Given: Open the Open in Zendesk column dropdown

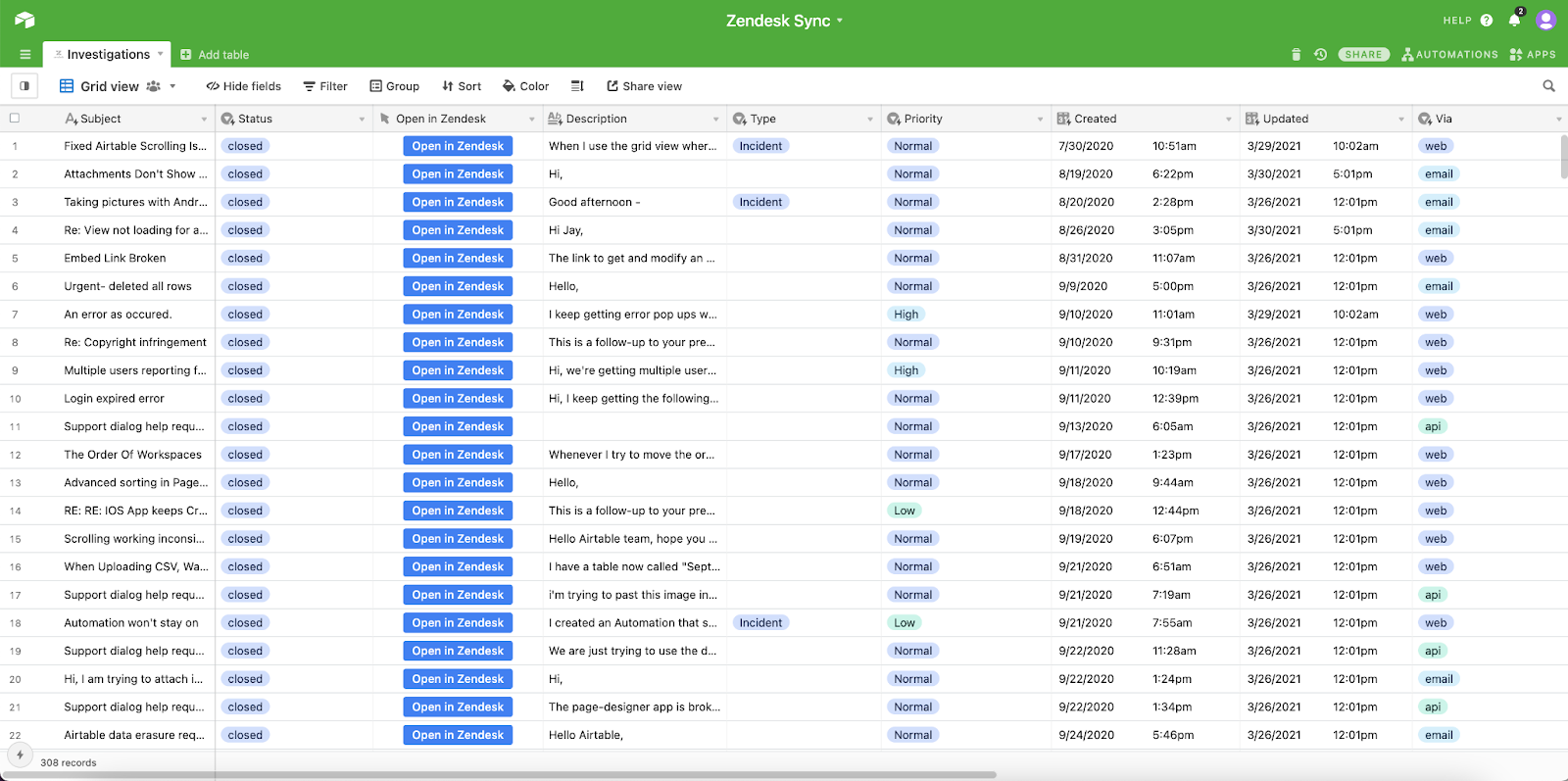Looking at the screenshot, I should [531, 120].
